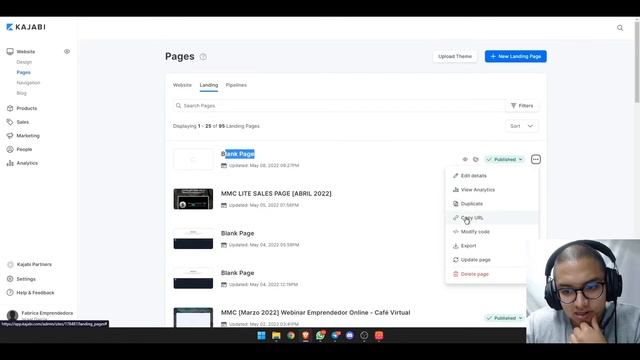Open Chrome from taskbar
Viewport: 640px width, 360px height.
(291, 336)
